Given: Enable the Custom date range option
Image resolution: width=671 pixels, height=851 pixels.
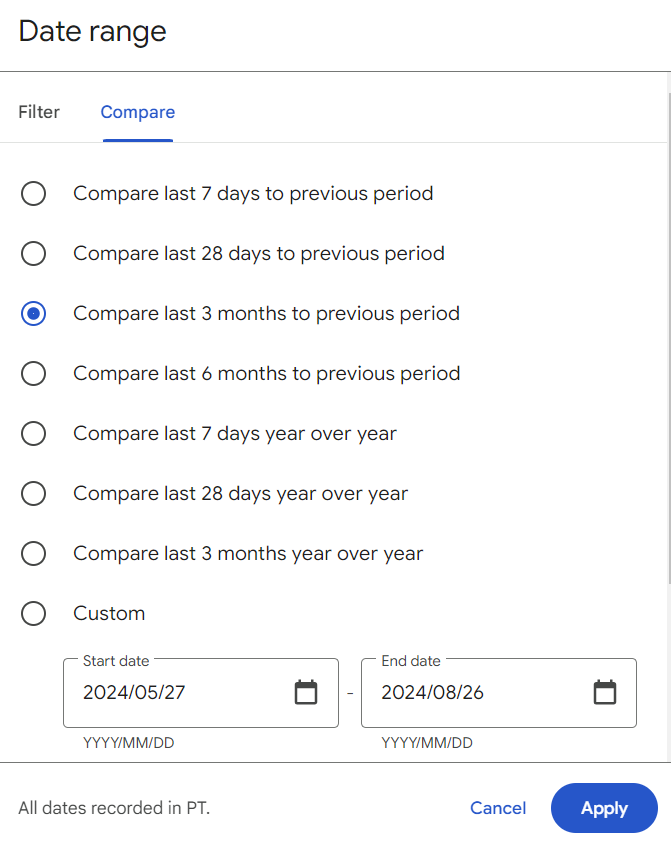Looking at the screenshot, I should 34,613.
